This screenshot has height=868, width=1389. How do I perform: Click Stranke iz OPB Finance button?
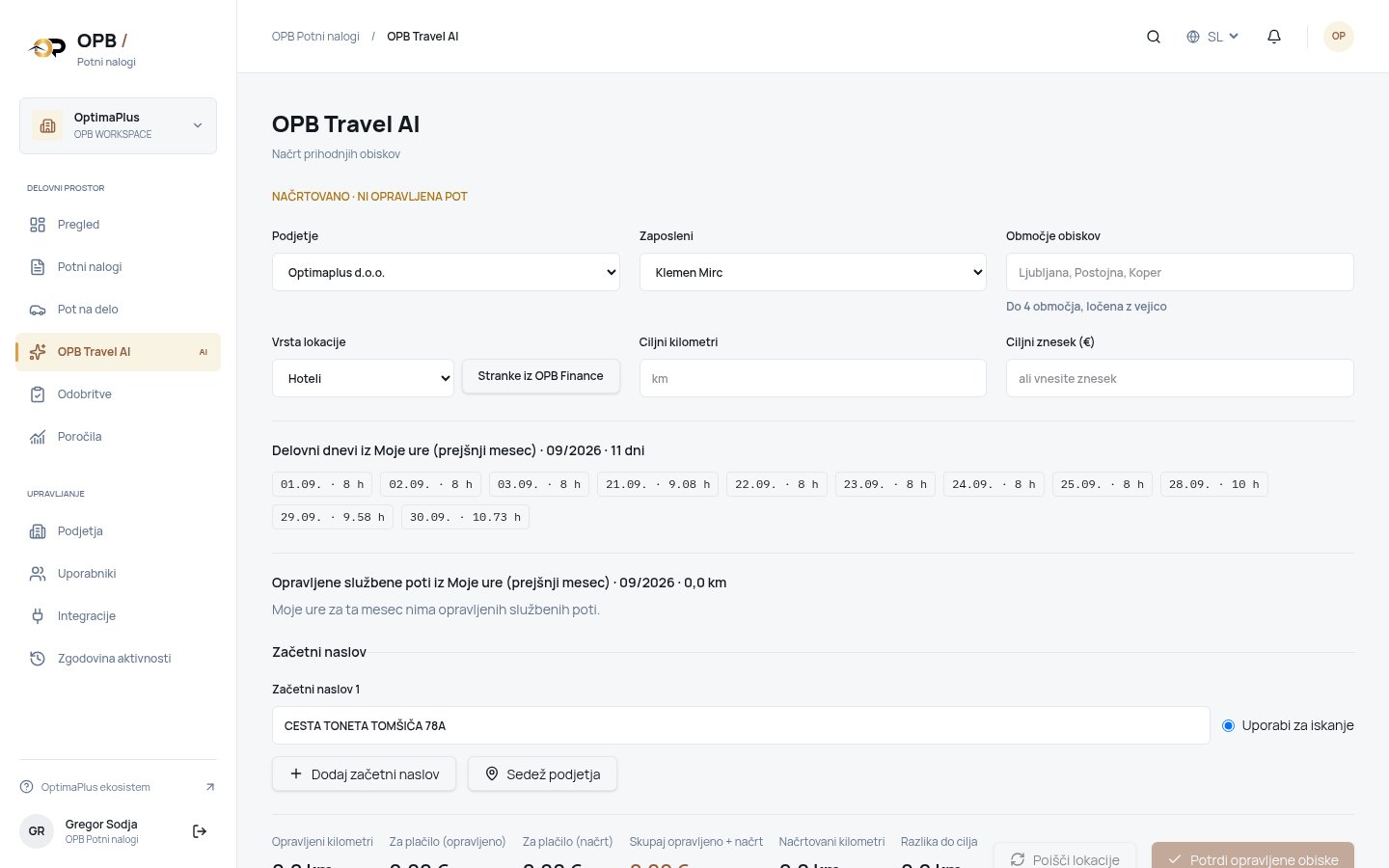[540, 376]
